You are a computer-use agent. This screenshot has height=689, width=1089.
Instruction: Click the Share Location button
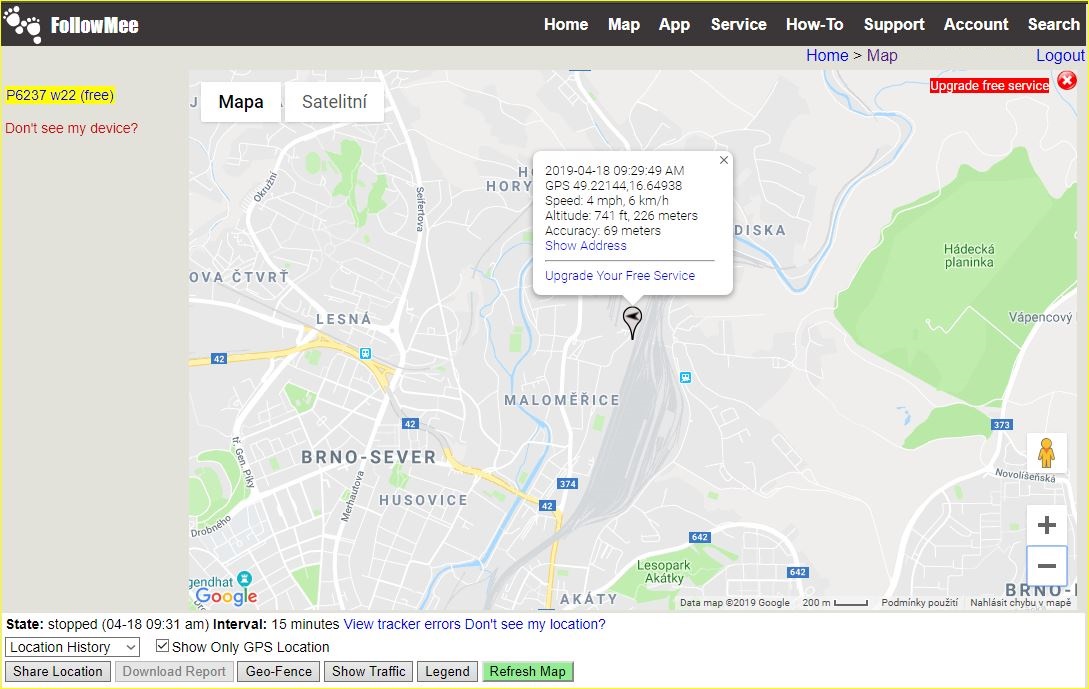[x=58, y=672]
